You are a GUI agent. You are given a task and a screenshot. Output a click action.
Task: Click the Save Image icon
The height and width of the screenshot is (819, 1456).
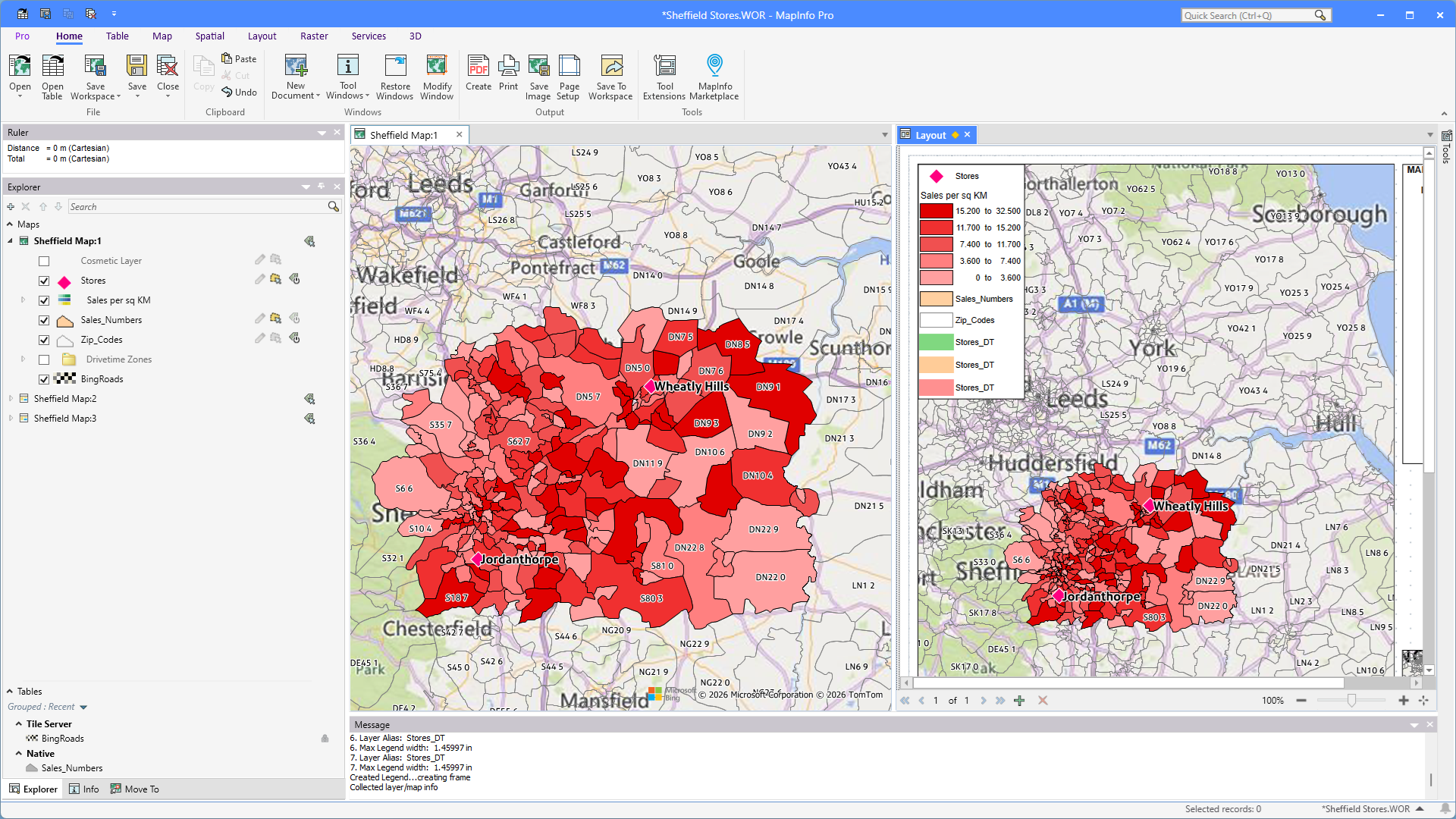[x=538, y=67]
